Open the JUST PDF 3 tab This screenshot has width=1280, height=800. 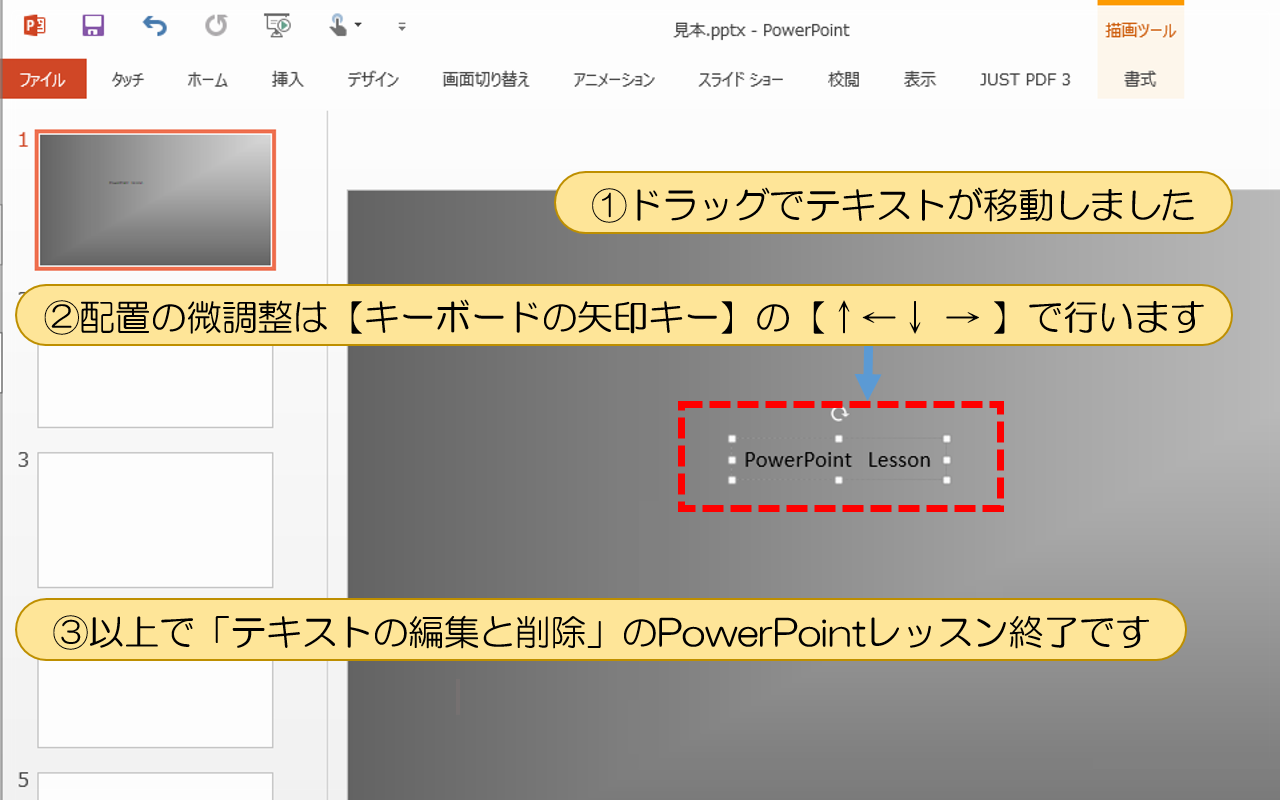(1025, 80)
